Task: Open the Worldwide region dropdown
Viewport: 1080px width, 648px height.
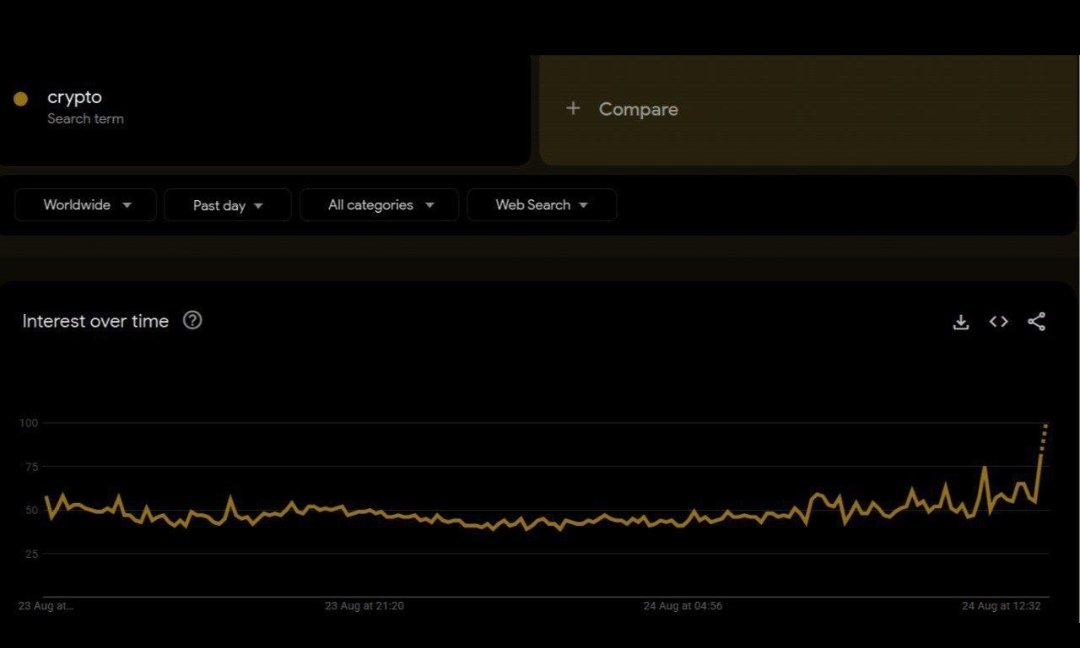Action: pyautogui.click(x=85, y=205)
